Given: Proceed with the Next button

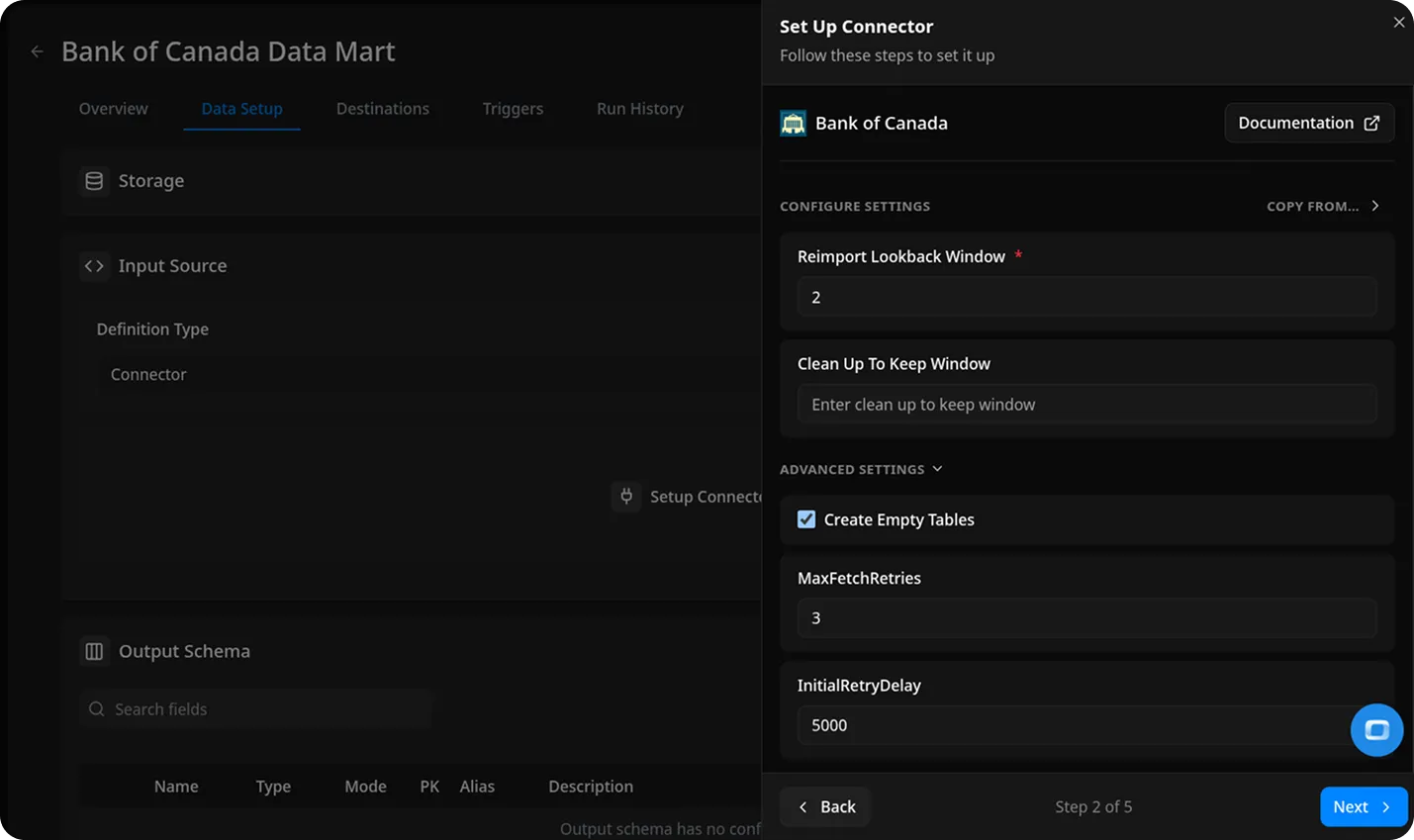Looking at the screenshot, I should click(x=1363, y=806).
